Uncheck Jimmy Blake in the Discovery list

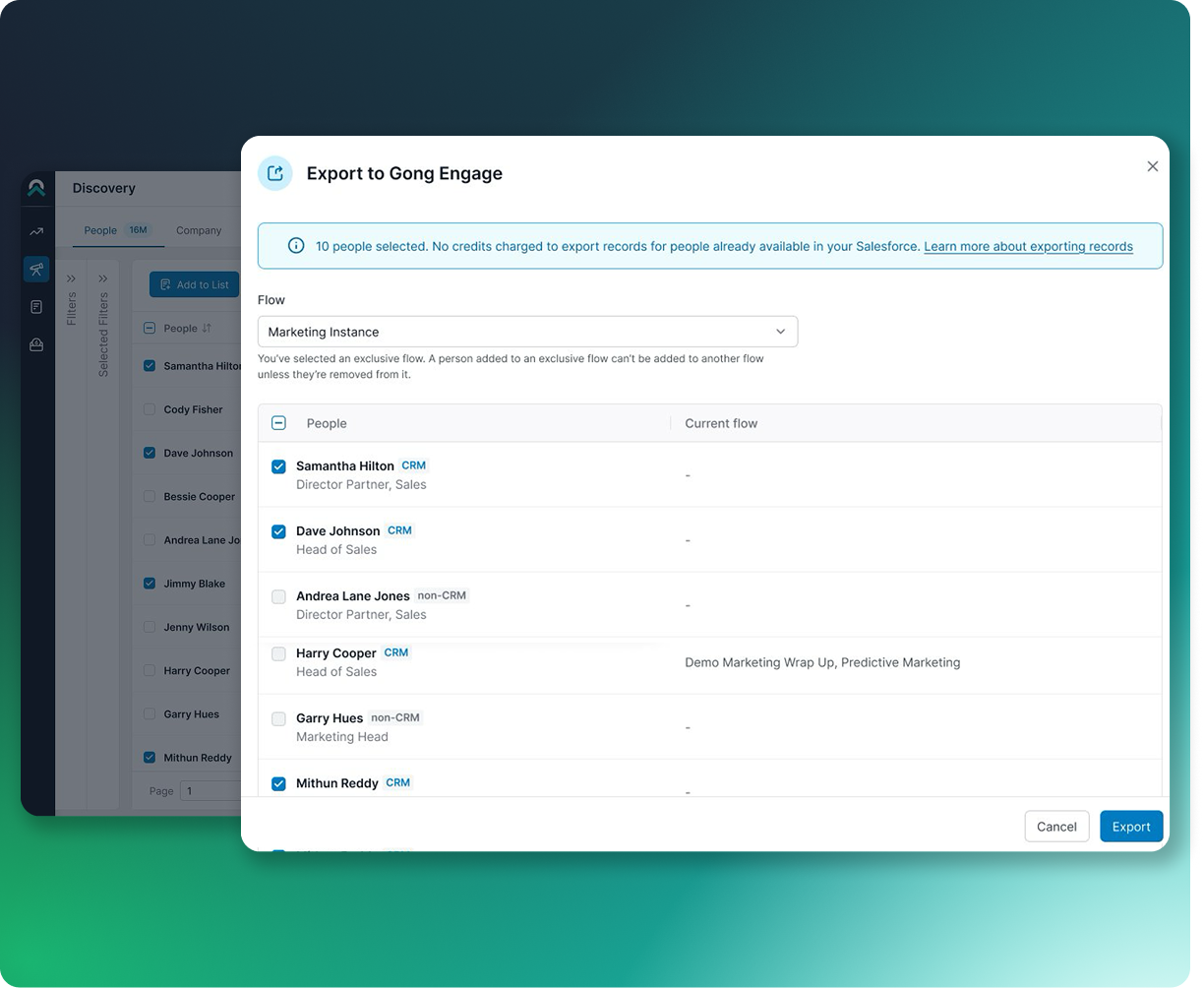pos(150,584)
